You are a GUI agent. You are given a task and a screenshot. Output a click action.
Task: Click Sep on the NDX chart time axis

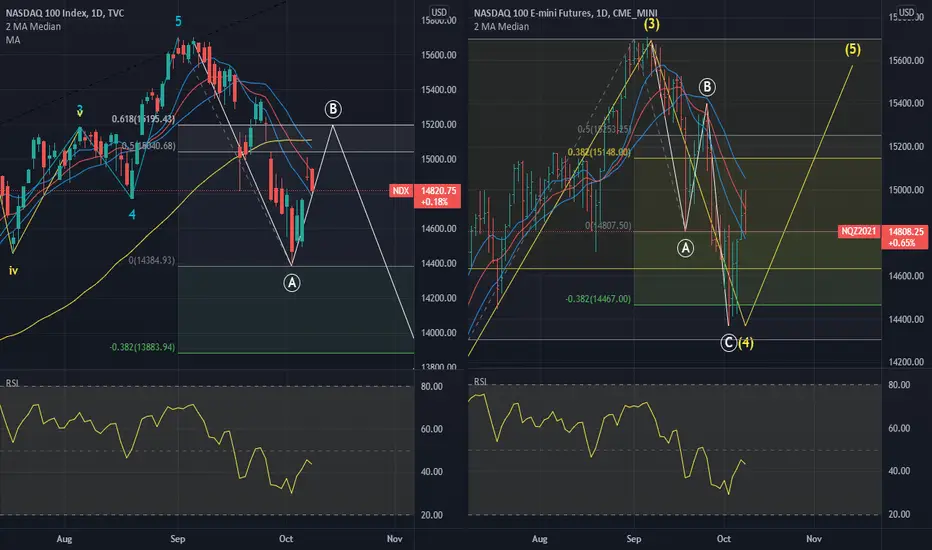pyautogui.click(x=178, y=539)
